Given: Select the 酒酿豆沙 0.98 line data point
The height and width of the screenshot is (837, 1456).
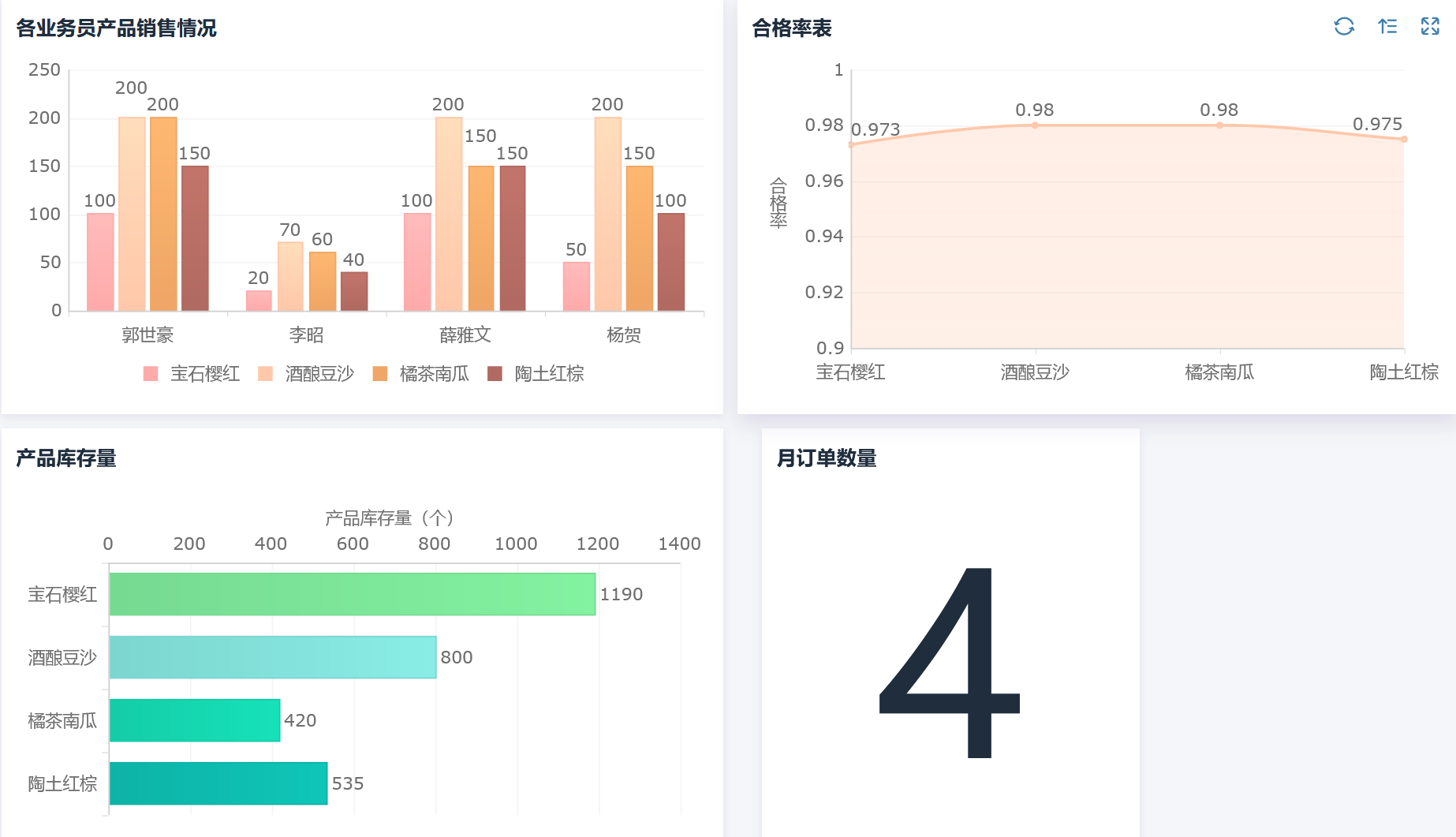Looking at the screenshot, I should point(1035,125).
